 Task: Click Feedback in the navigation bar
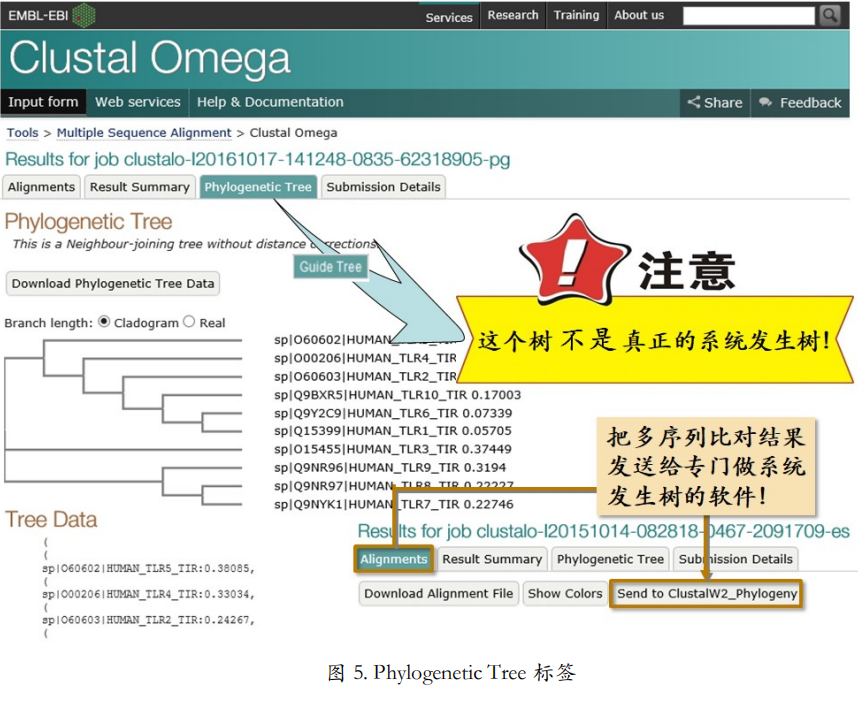[801, 102]
